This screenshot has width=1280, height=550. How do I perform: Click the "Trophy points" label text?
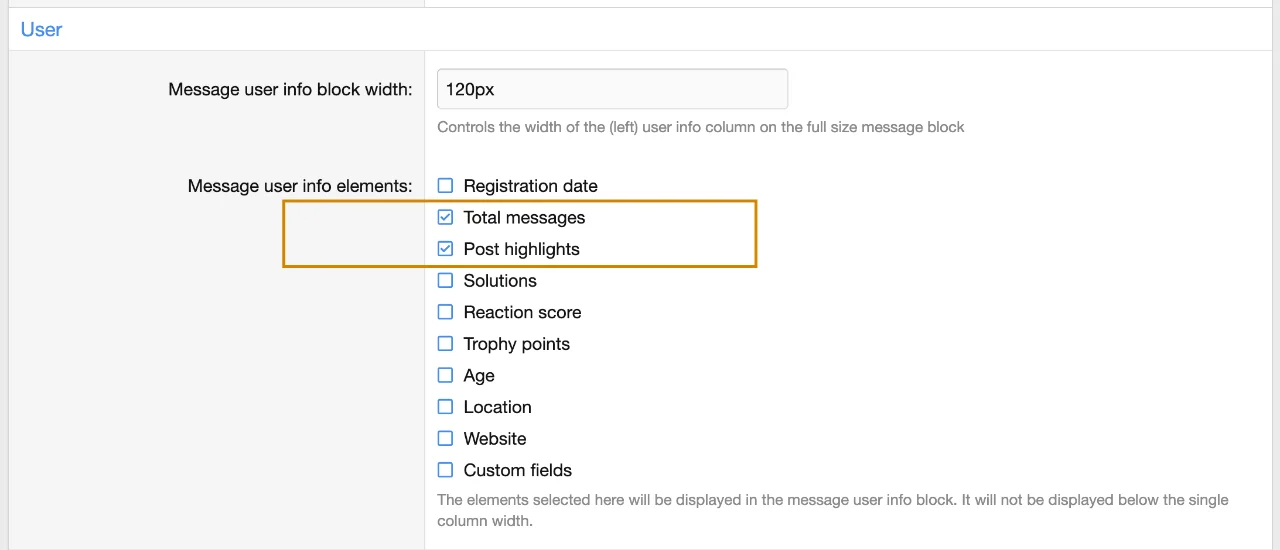coord(516,344)
